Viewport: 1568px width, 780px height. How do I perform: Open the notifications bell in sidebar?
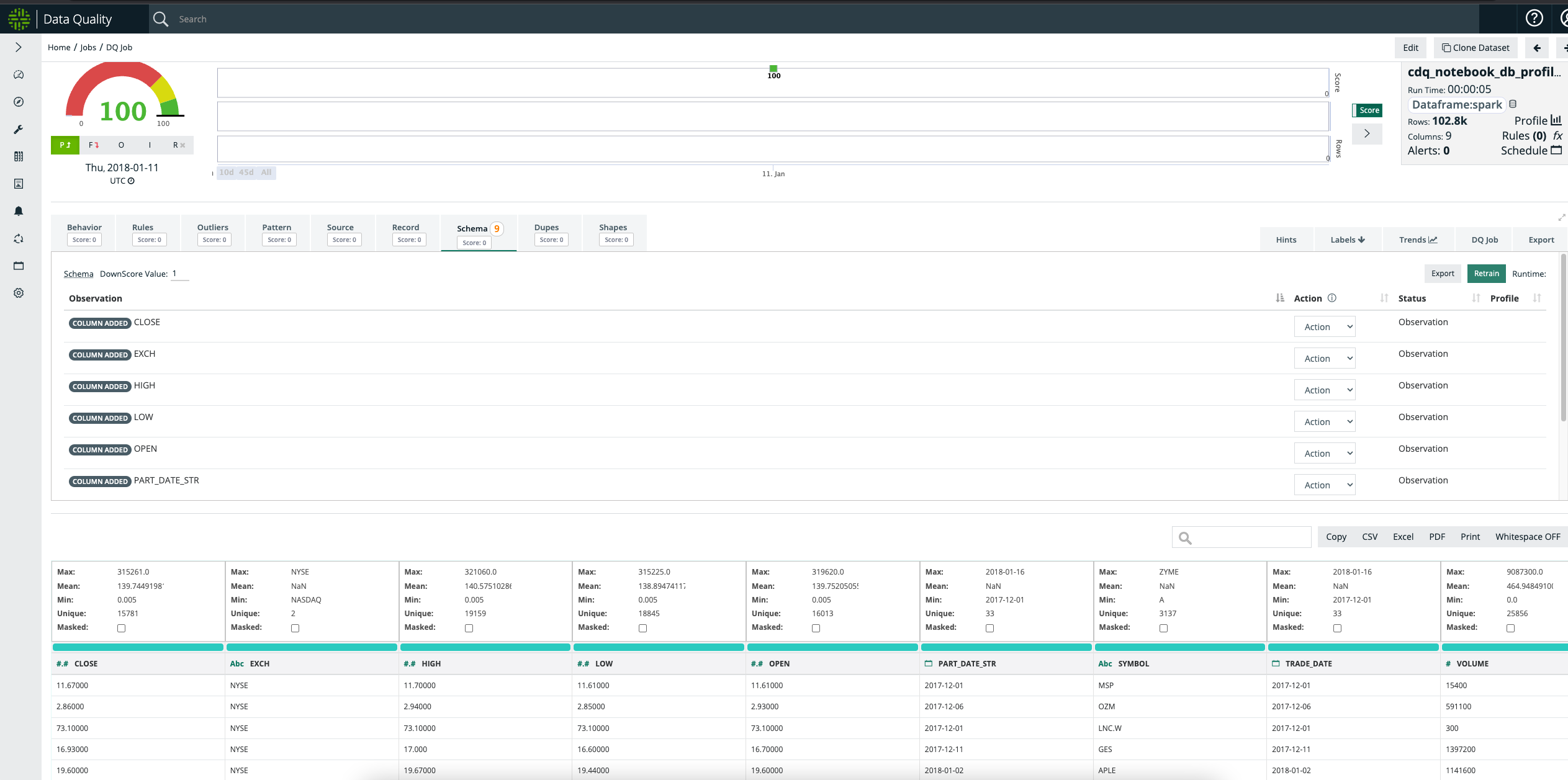[19, 211]
